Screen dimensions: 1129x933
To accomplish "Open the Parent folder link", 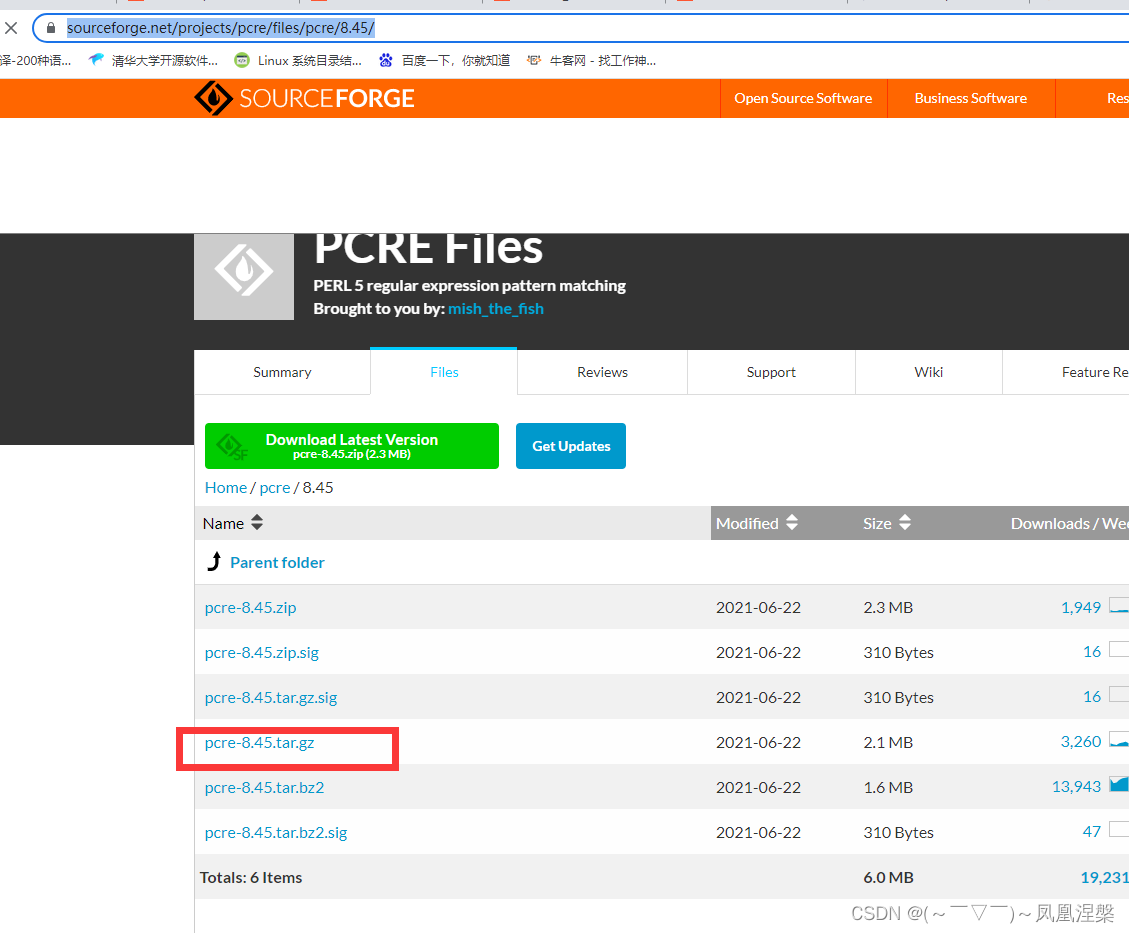I will click(x=277, y=562).
